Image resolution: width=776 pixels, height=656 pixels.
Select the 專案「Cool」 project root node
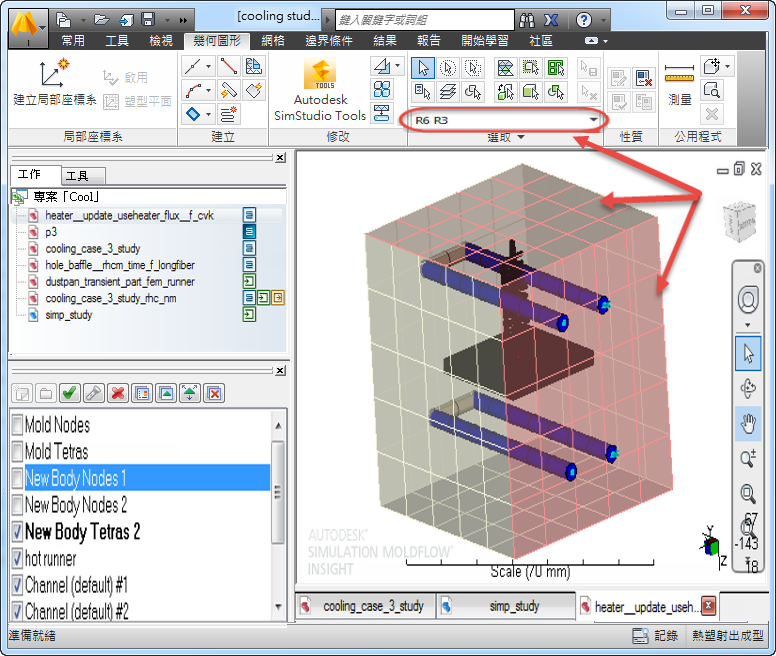click(66, 197)
